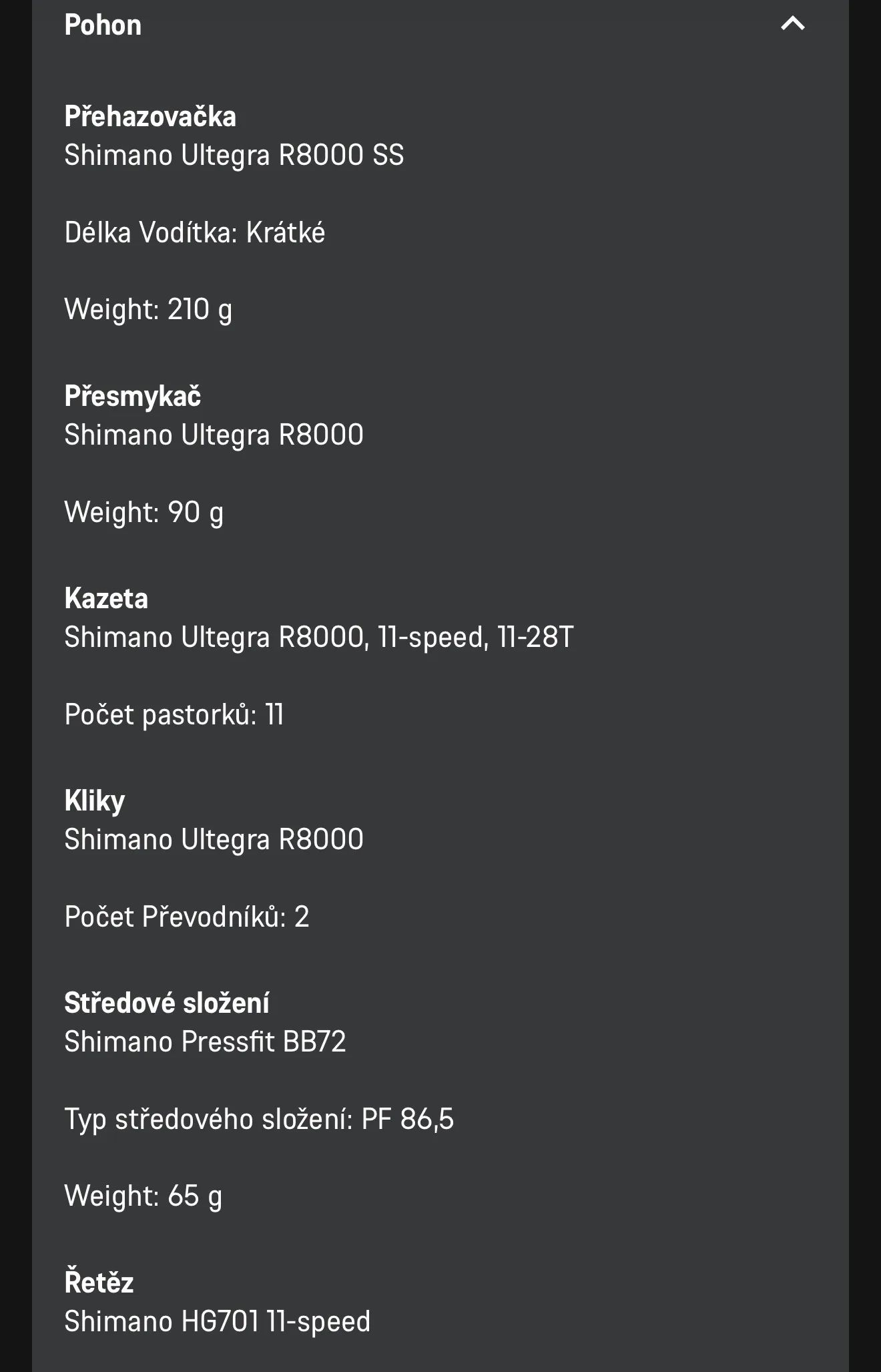881x1372 pixels.
Task: Click the Přehazovačka heading
Action: (x=150, y=117)
